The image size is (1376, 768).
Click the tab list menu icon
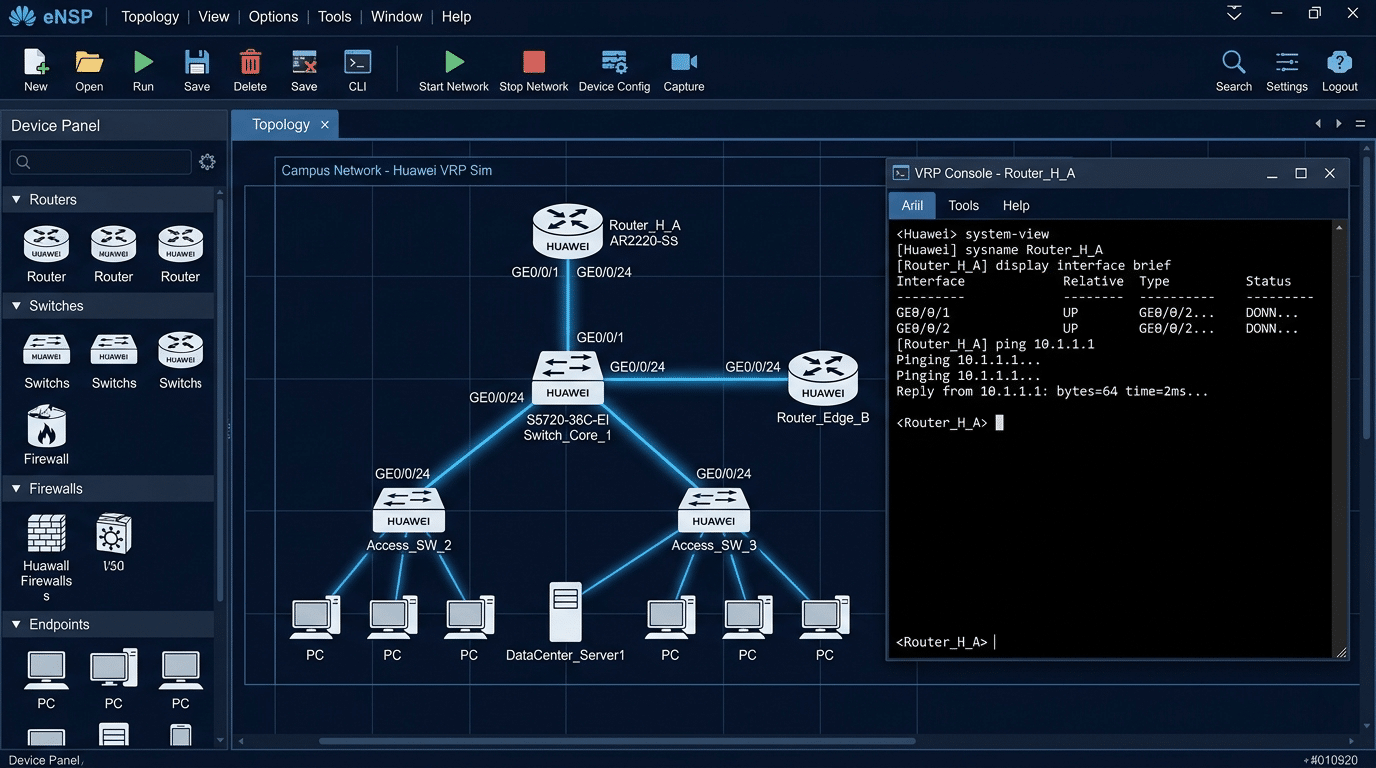point(1360,124)
